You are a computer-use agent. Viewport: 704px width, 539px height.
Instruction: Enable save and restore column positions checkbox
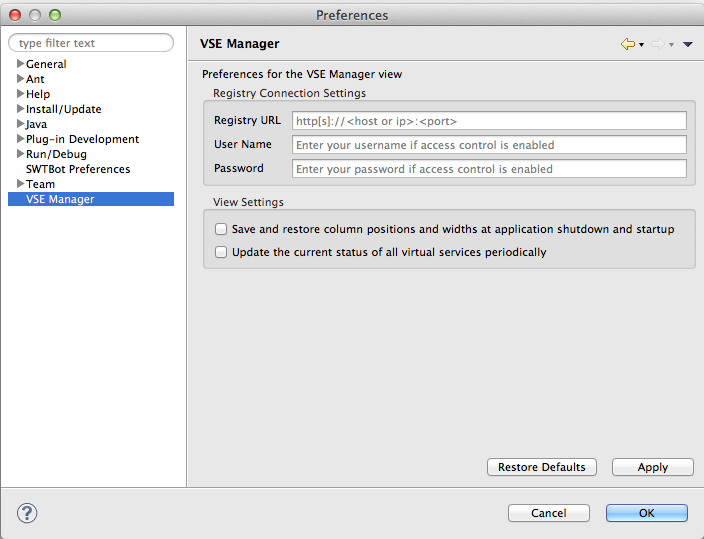[x=221, y=229]
